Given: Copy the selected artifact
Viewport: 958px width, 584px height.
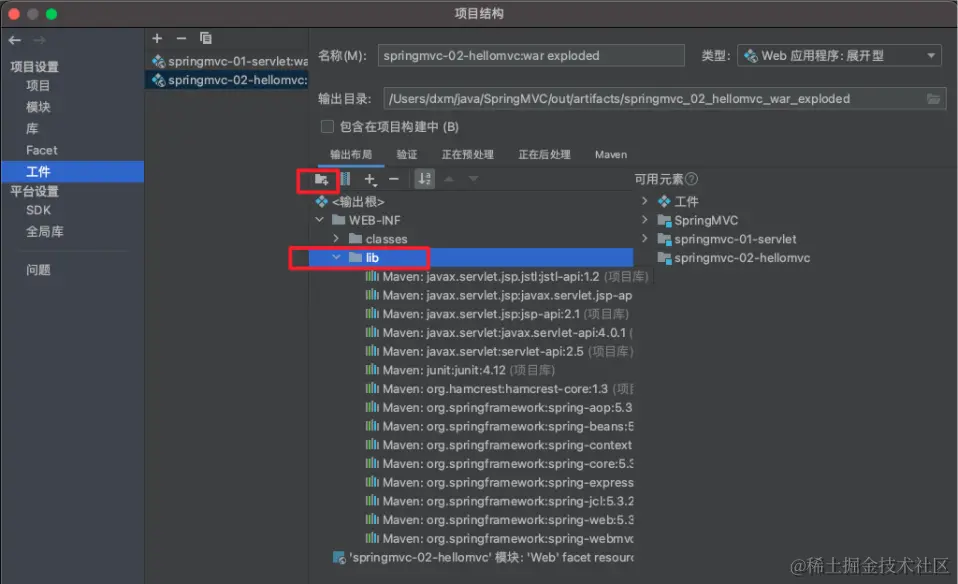Looking at the screenshot, I should 205,38.
